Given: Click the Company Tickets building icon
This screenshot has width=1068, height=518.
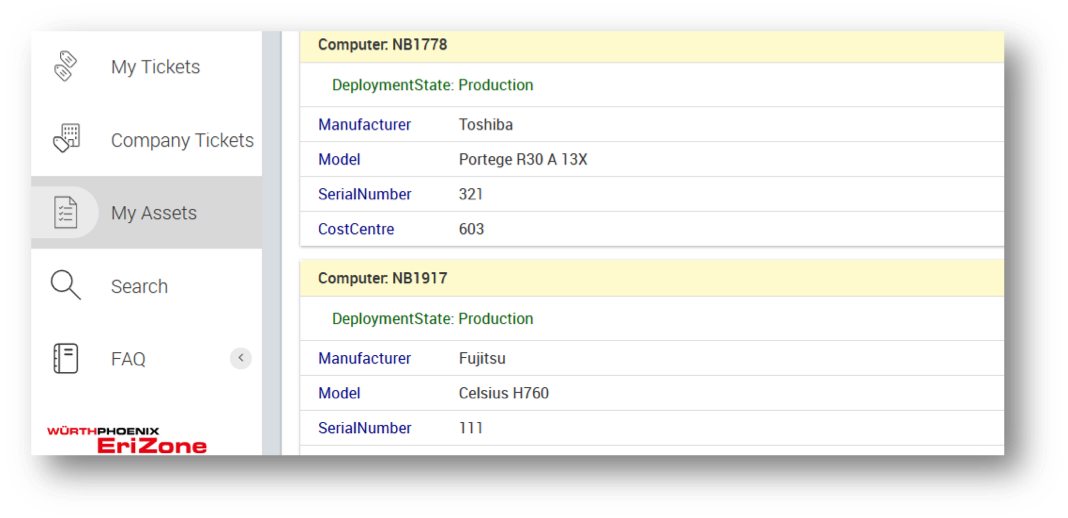Looking at the screenshot, I should tap(66, 139).
